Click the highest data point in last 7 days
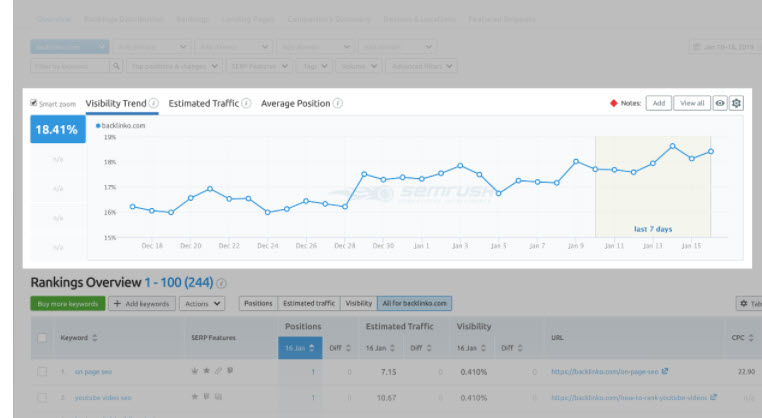The height and width of the screenshot is (418, 762). click(x=673, y=146)
